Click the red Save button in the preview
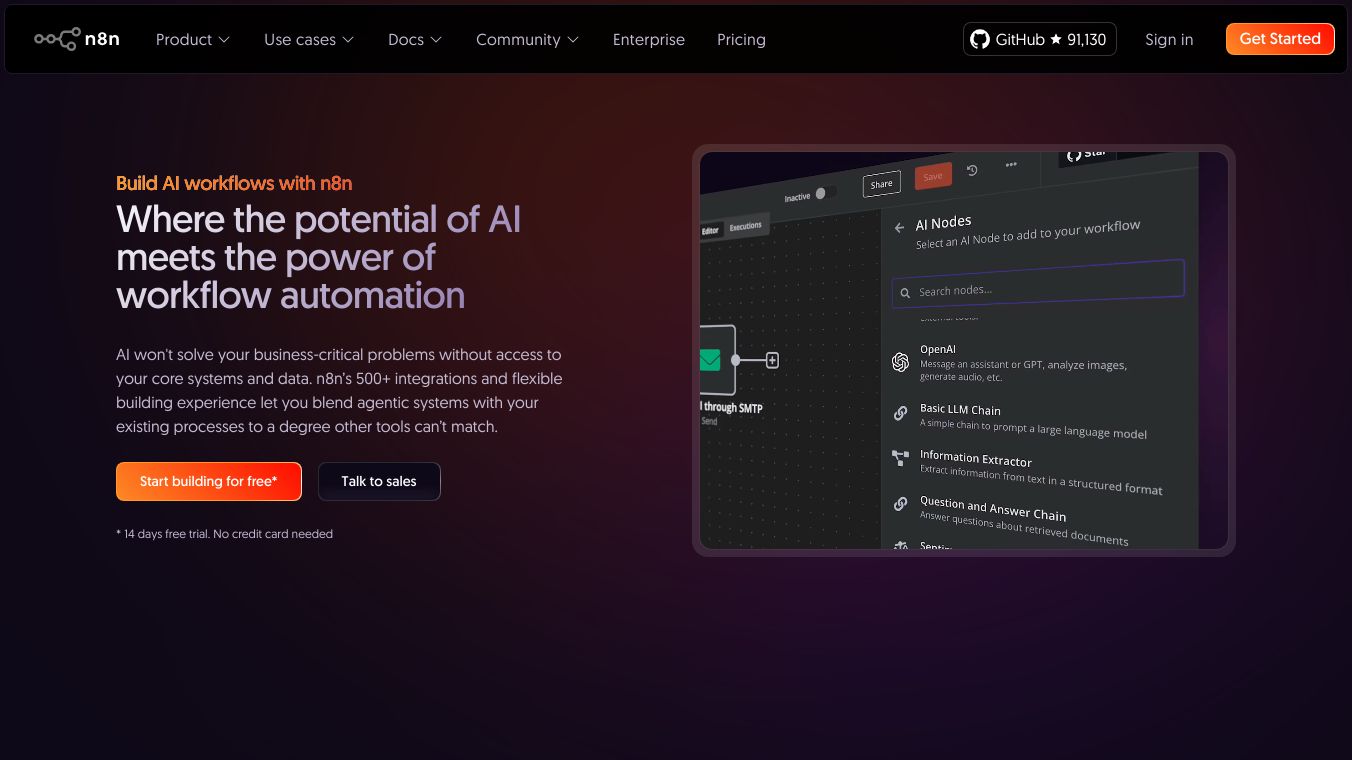This screenshot has height=760, width=1352. (x=933, y=176)
